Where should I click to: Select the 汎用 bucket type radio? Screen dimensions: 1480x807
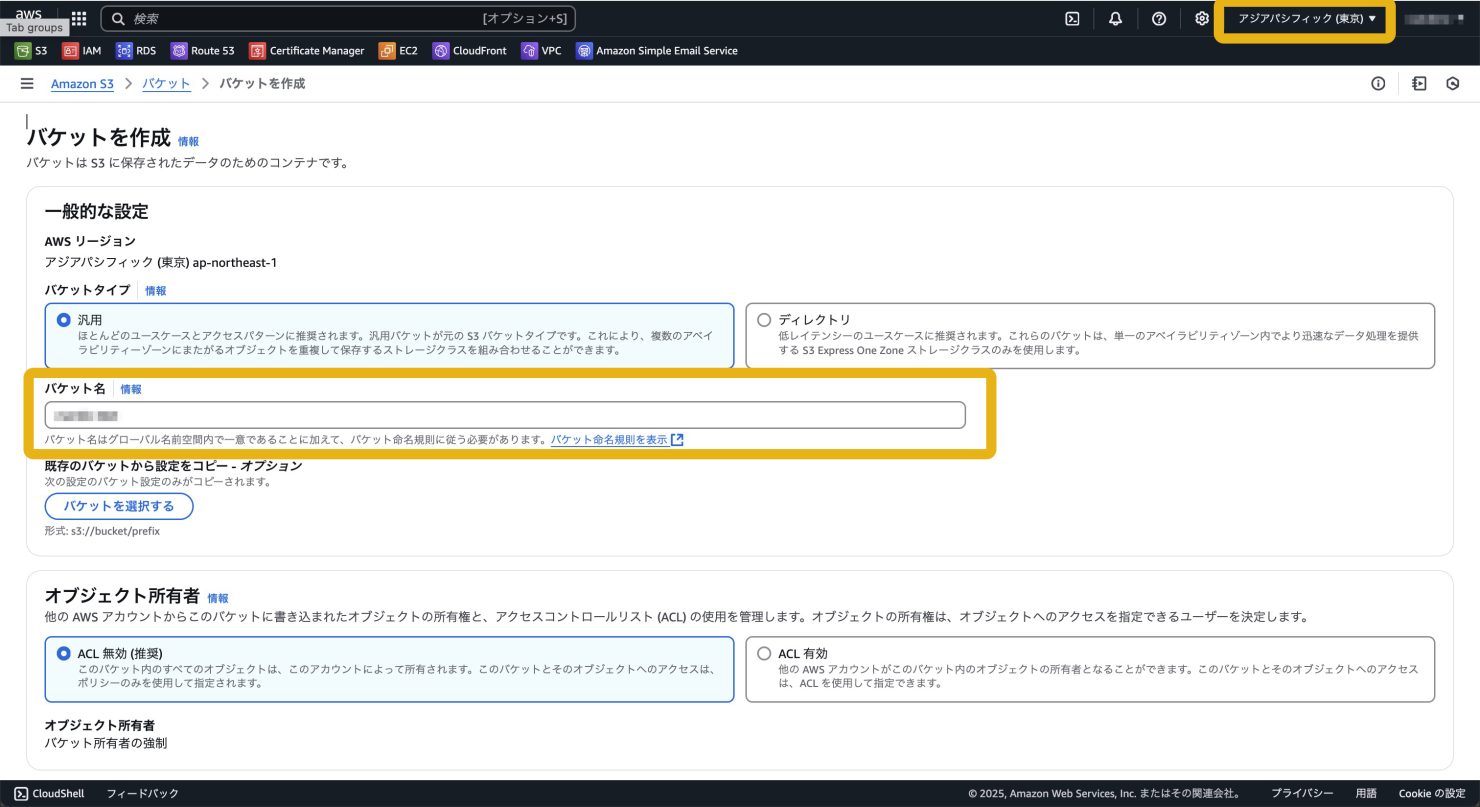[x=64, y=320]
